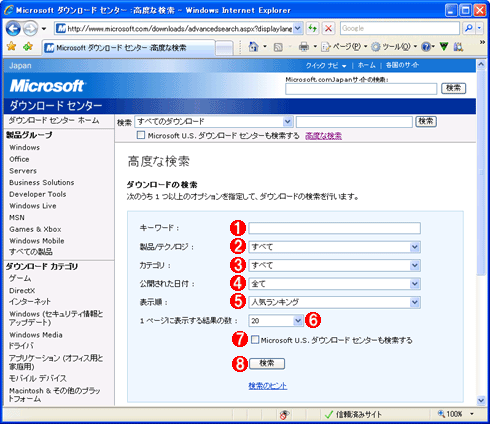This screenshot has height=424, width=490.
Task: Open the search provider dropdown arrow
Action: (480, 28)
